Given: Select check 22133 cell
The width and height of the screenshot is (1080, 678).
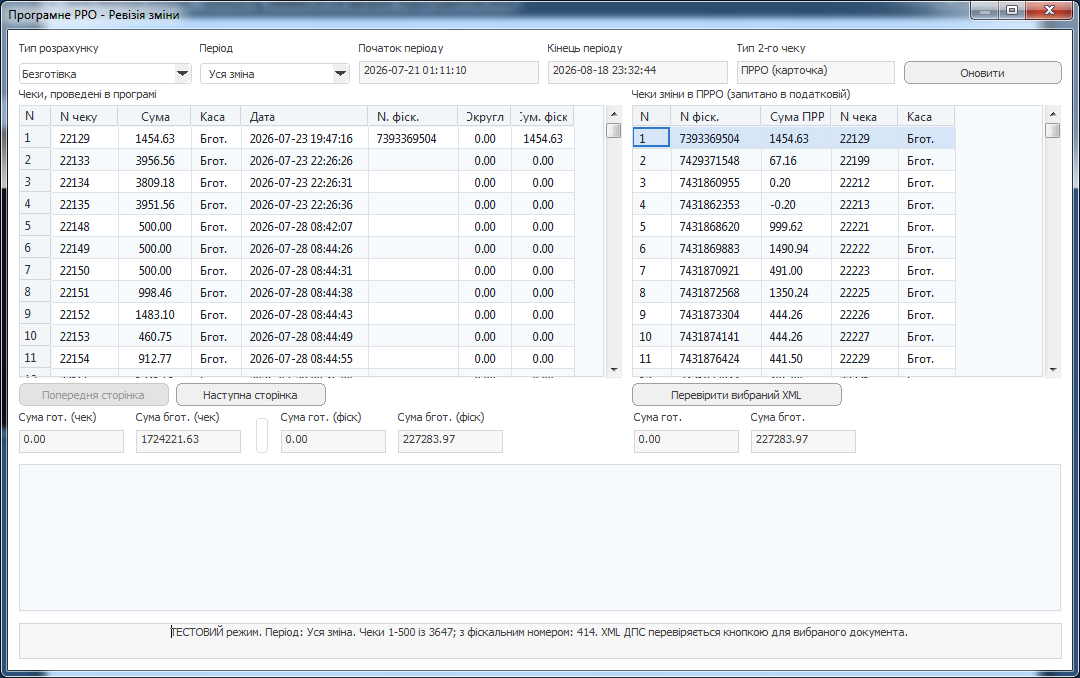Looking at the screenshot, I should point(84,161).
